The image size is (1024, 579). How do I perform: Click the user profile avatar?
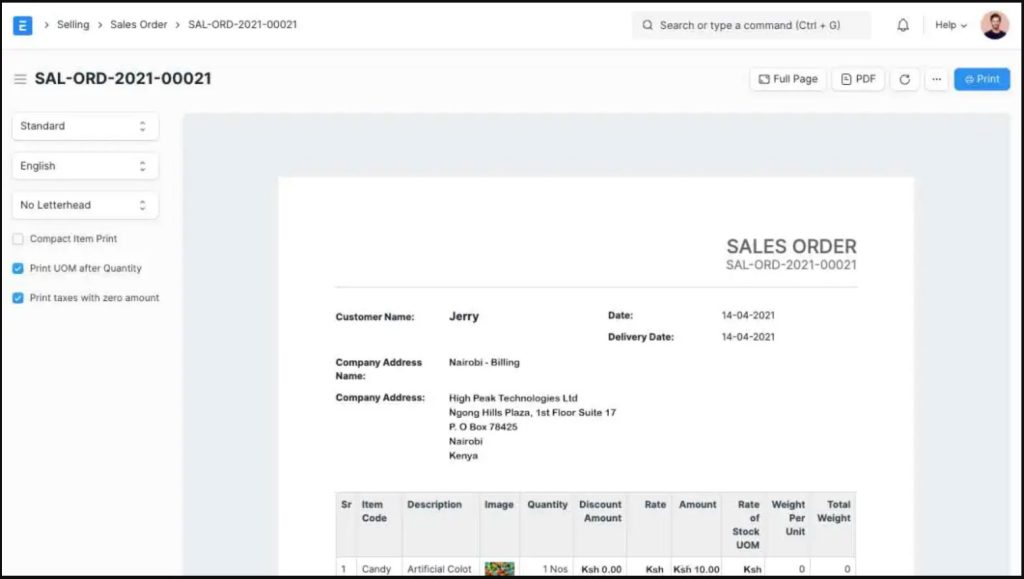click(x=994, y=25)
